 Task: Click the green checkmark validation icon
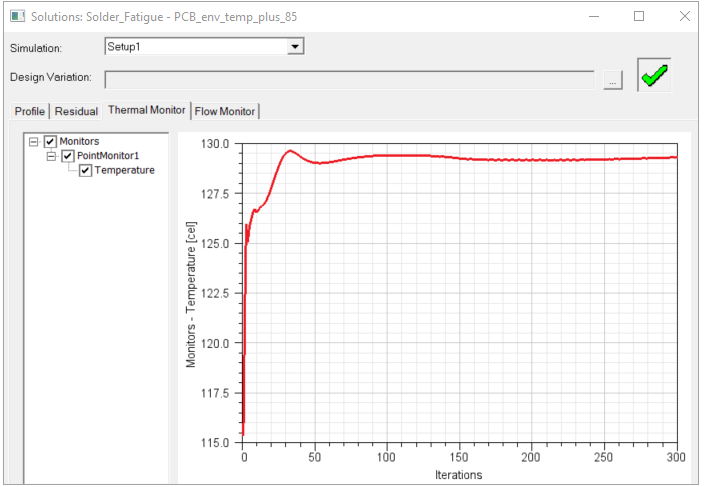(x=654, y=75)
